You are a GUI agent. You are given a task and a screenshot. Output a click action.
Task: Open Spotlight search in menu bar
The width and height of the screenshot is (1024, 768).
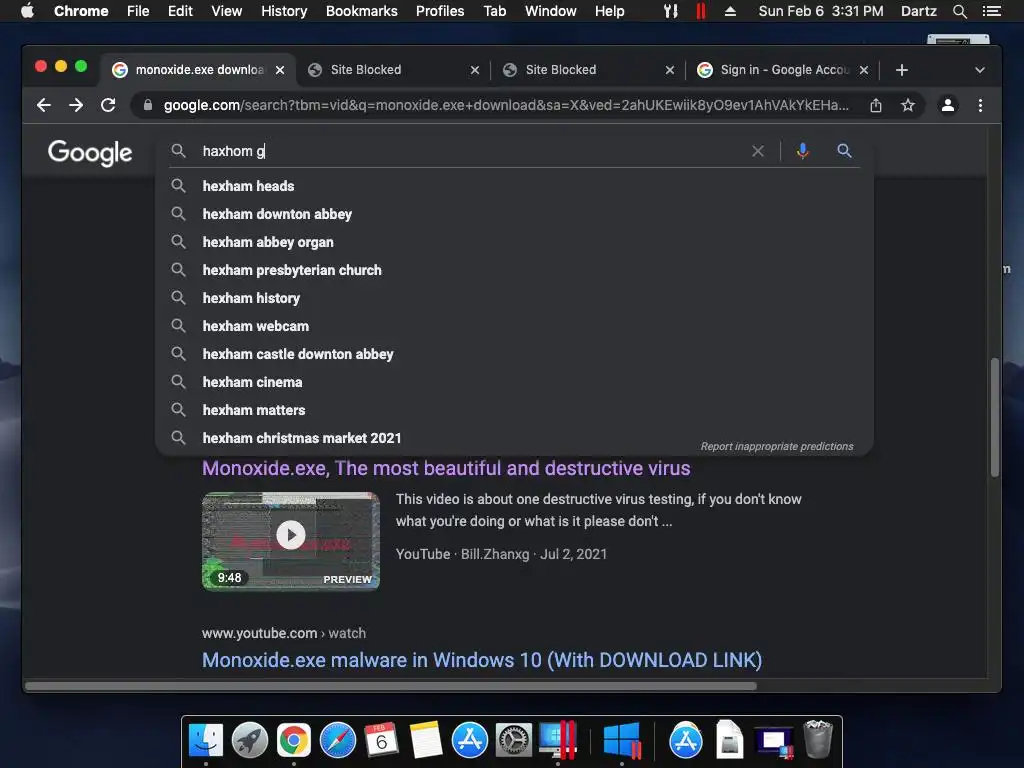[959, 11]
